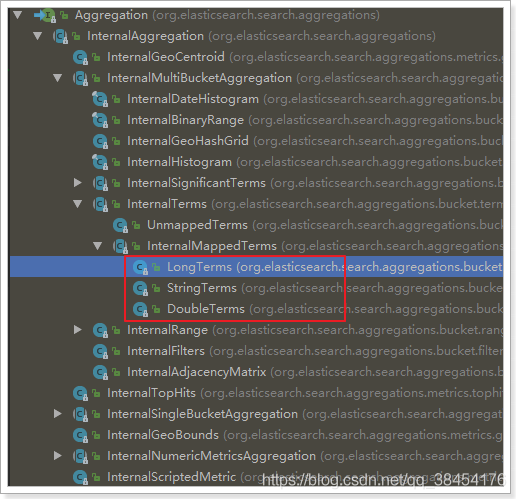Click the InternalScriptedMetric class icon
Screen dimensions: 516x499
click(x=80, y=477)
